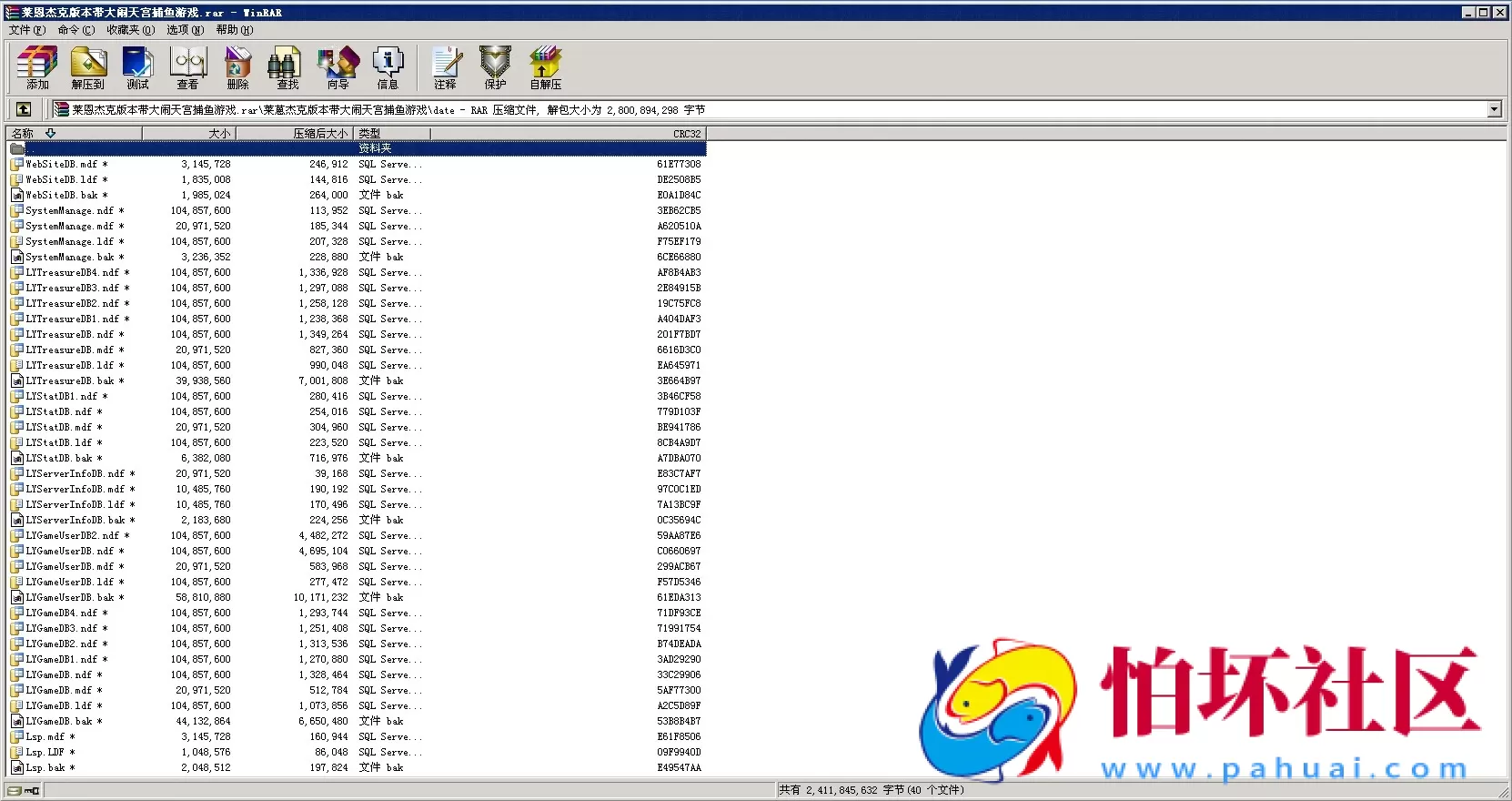The image size is (1512, 801).
Task: Click the 添加 (Add) toolbar icon
Action: (37, 68)
